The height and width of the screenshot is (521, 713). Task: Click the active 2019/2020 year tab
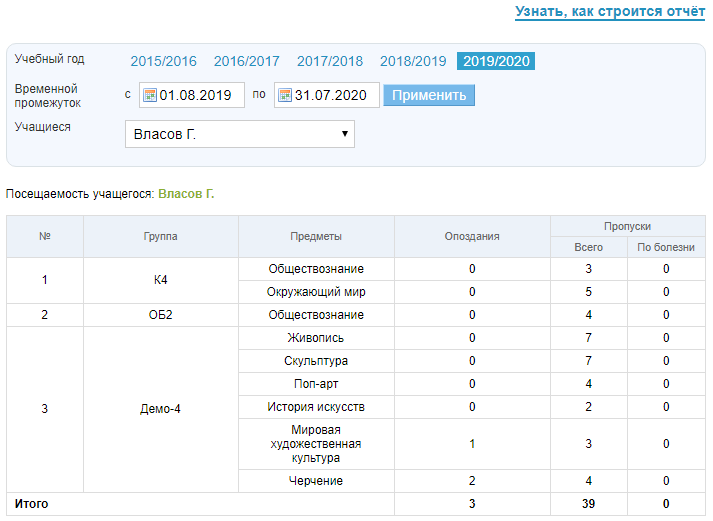(x=495, y=61)
